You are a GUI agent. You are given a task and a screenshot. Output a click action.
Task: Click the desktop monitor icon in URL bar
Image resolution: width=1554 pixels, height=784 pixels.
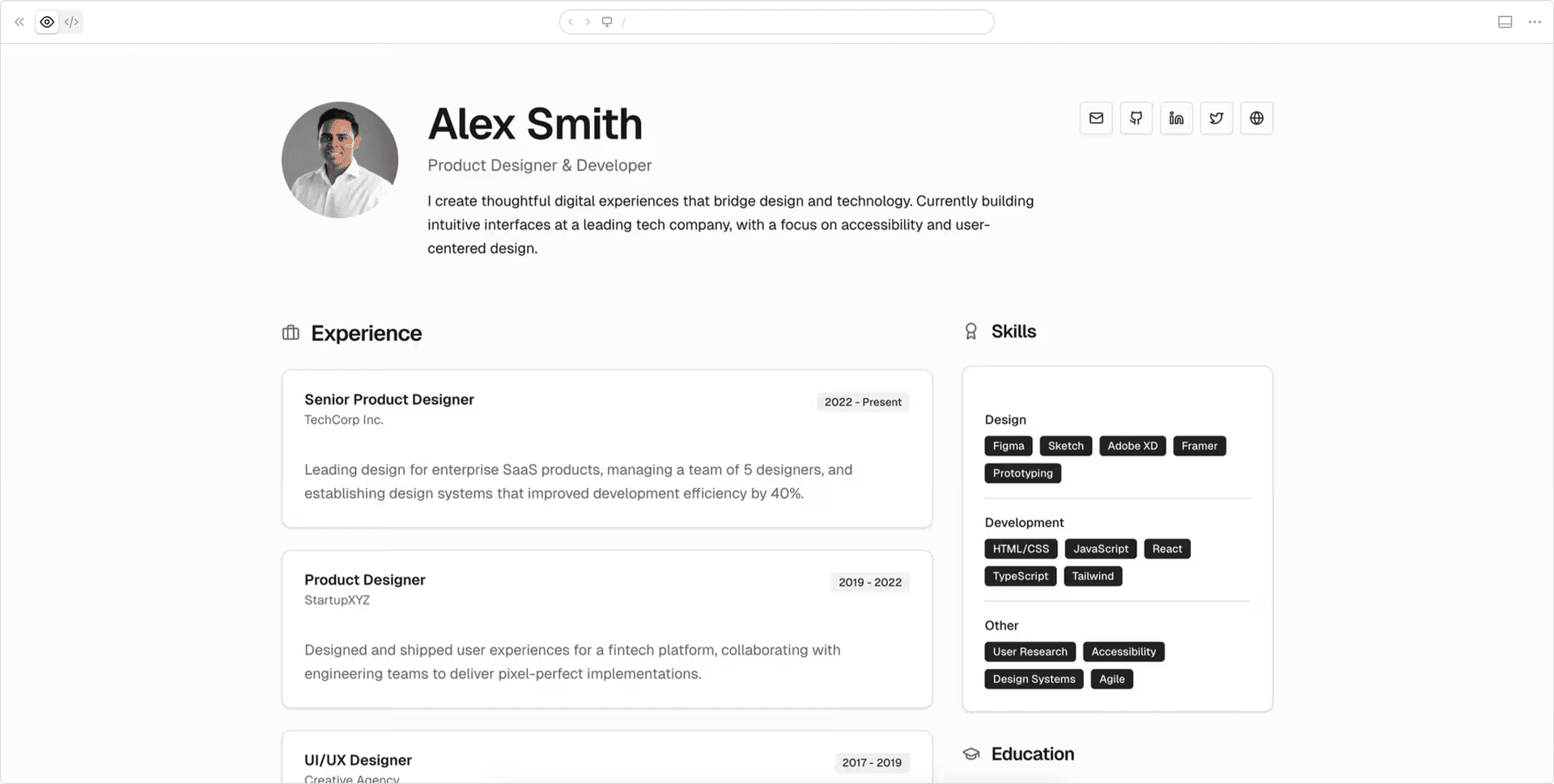tap(607, 22)
